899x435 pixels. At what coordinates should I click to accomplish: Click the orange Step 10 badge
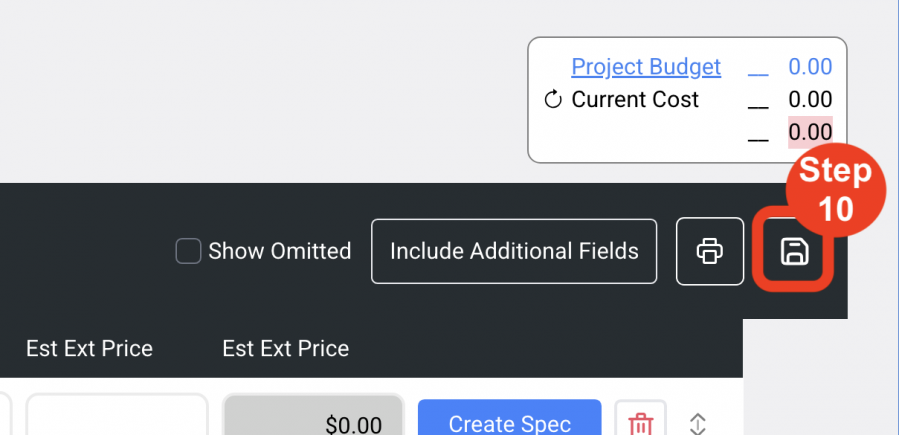tap(836, 190)
